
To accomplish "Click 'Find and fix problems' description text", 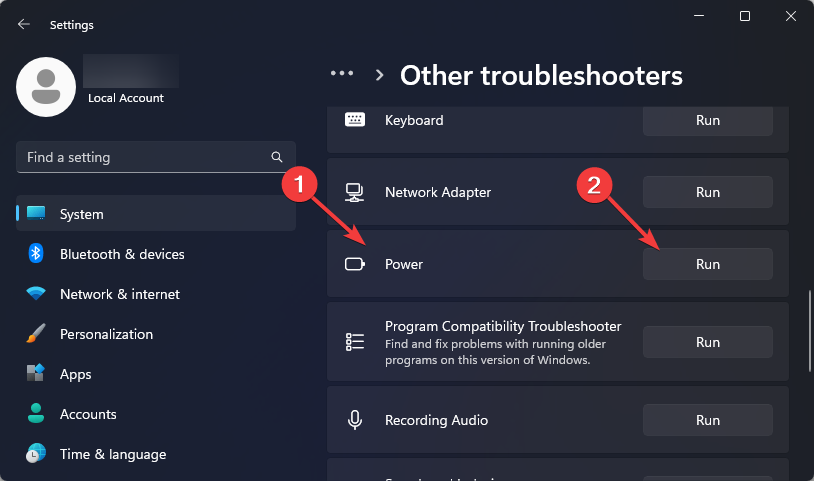I will pos(495,352).
